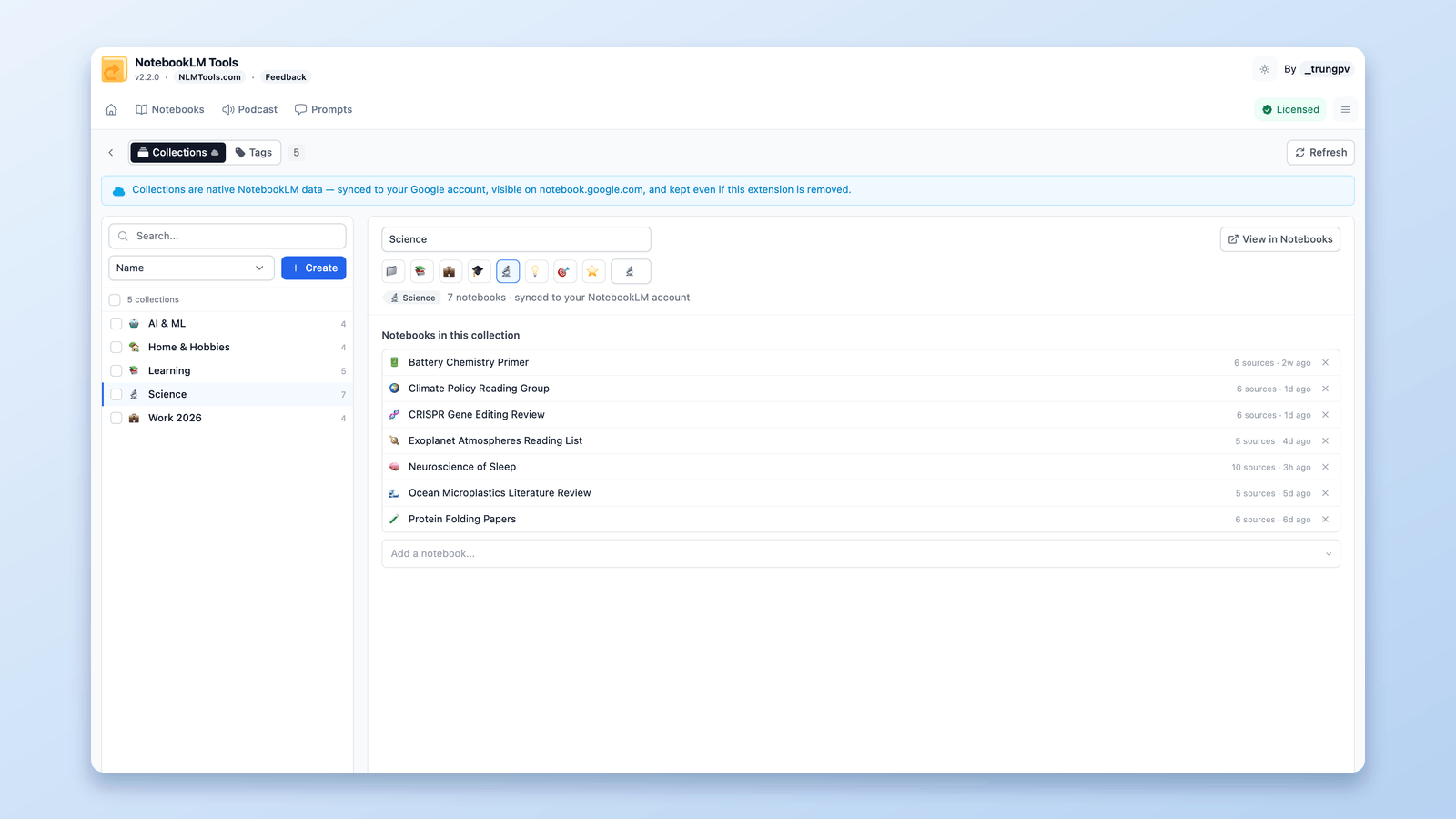
Task: Open the CRISPR Gene Editing Review notebook
Action: click(x=476, y=415)
